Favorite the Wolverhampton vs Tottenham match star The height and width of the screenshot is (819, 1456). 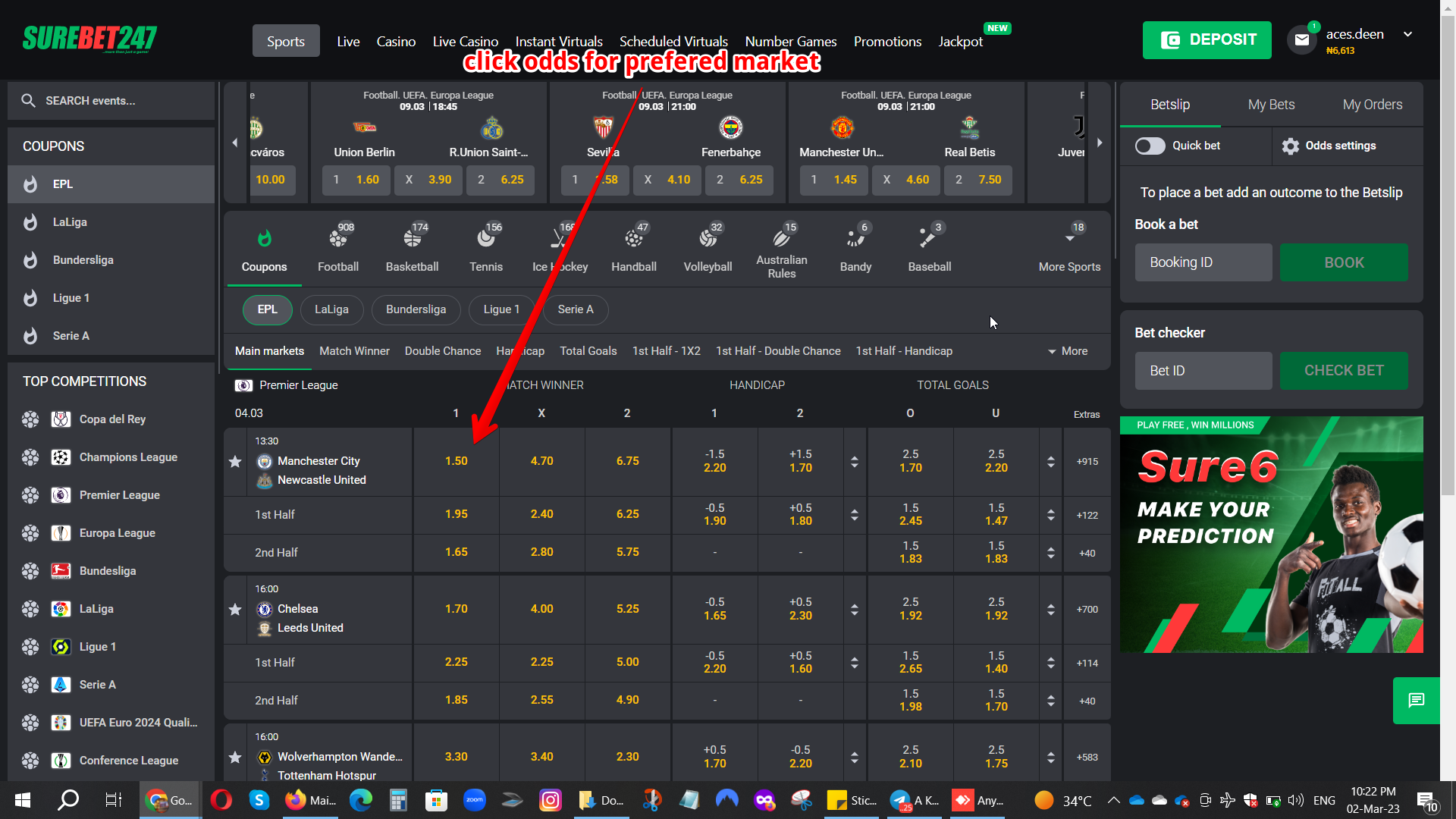click(x=235, y=757)
